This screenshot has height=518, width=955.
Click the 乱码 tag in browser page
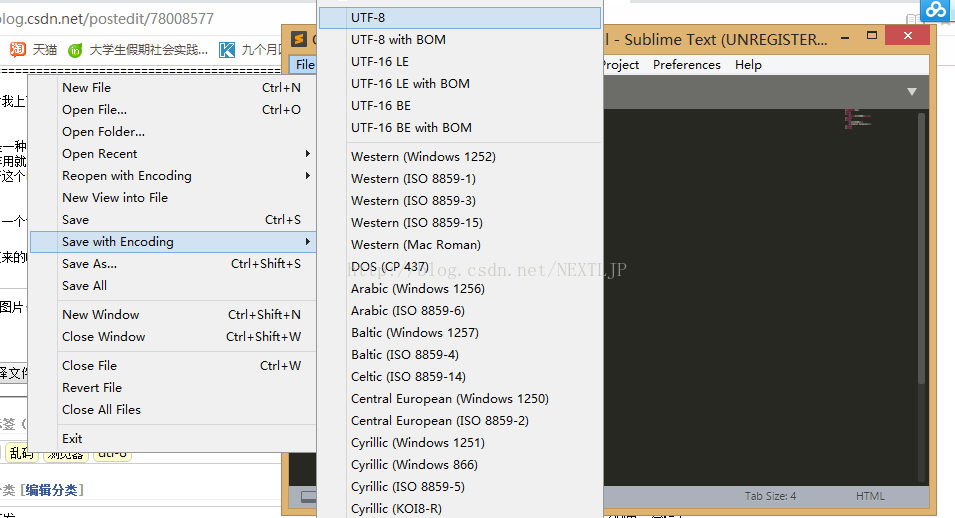tap(21, 454)
